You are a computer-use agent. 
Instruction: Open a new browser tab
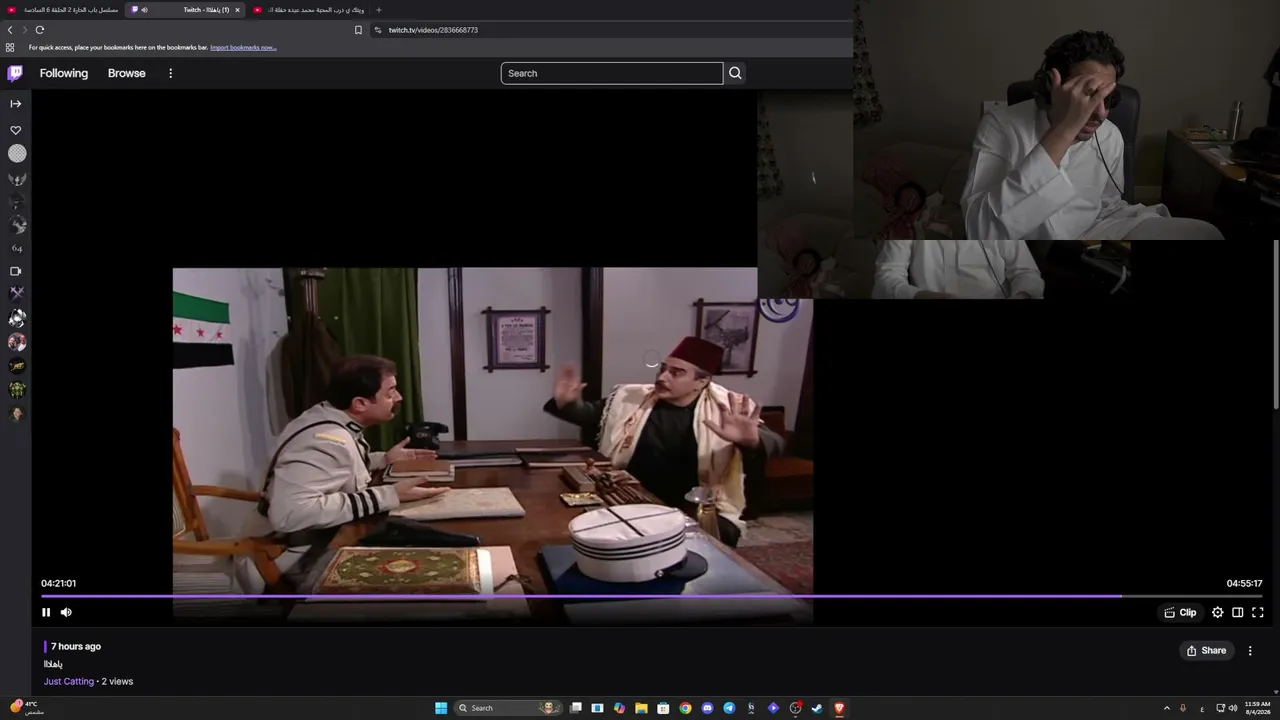pos(378,10)
